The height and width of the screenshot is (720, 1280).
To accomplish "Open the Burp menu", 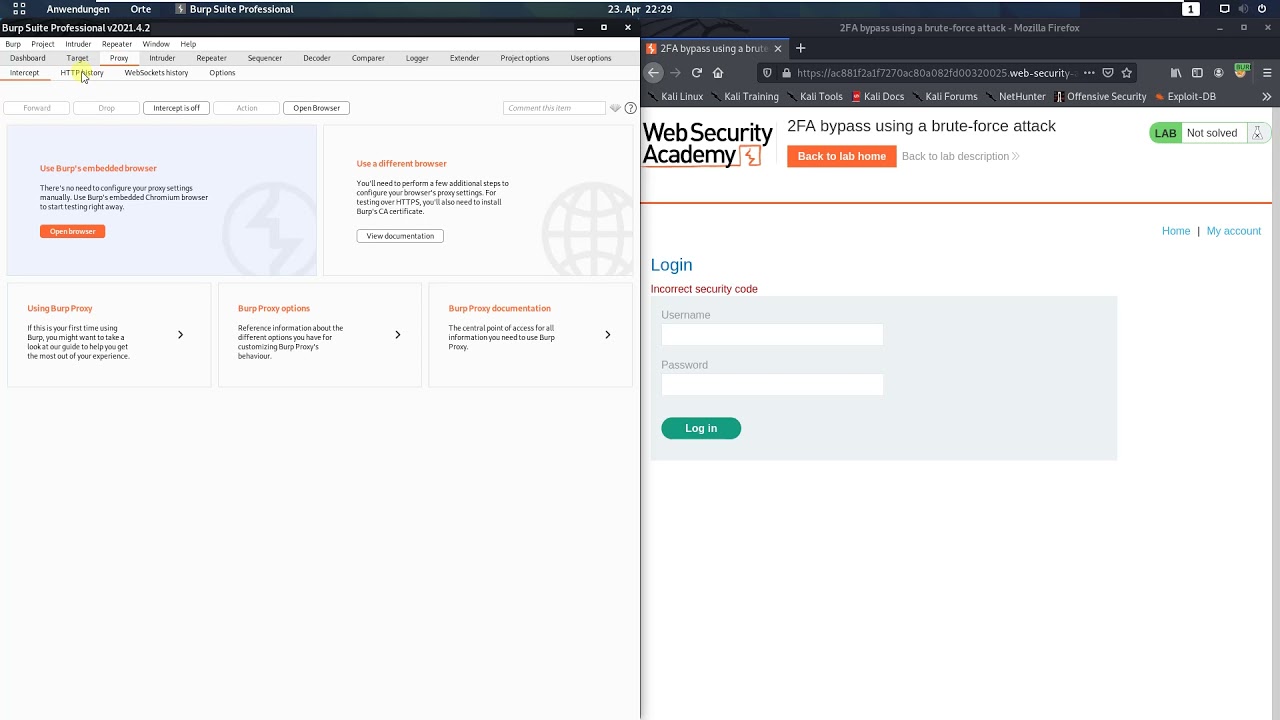I will click(13, 44).
